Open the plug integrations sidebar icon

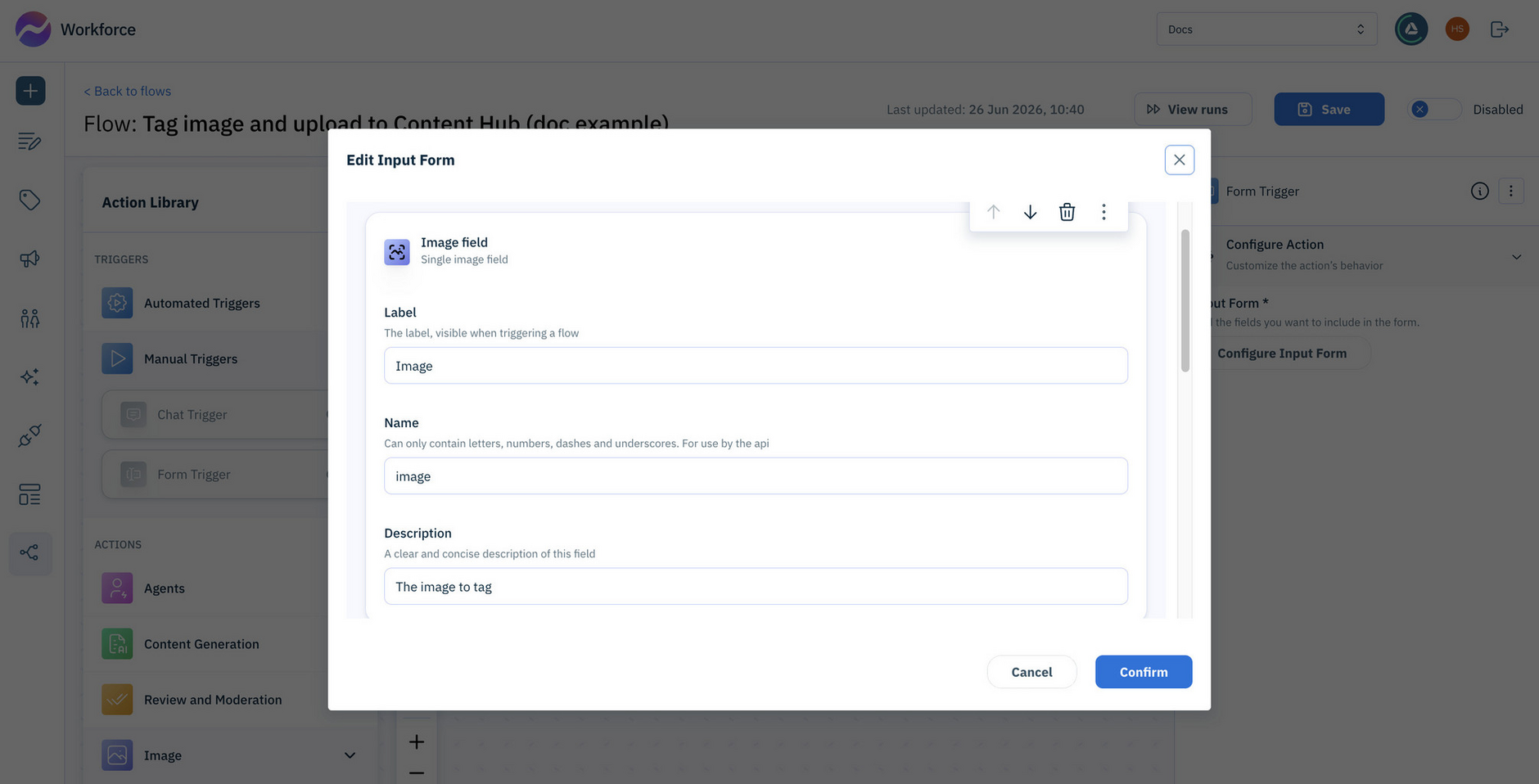[30, 435]
